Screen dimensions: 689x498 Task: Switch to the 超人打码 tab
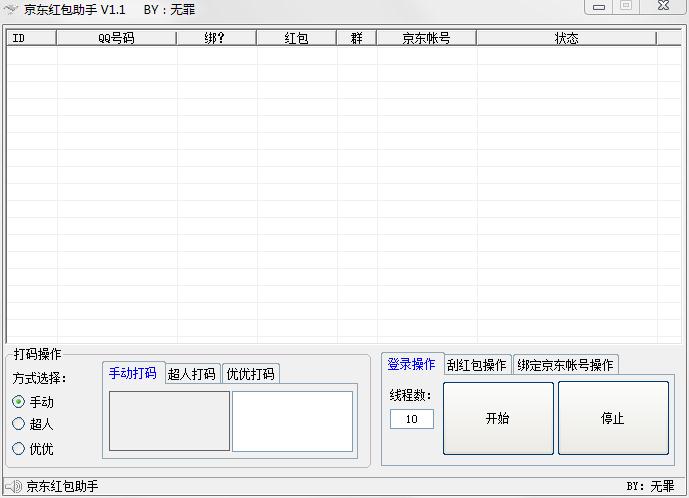(x=191, y=374)
